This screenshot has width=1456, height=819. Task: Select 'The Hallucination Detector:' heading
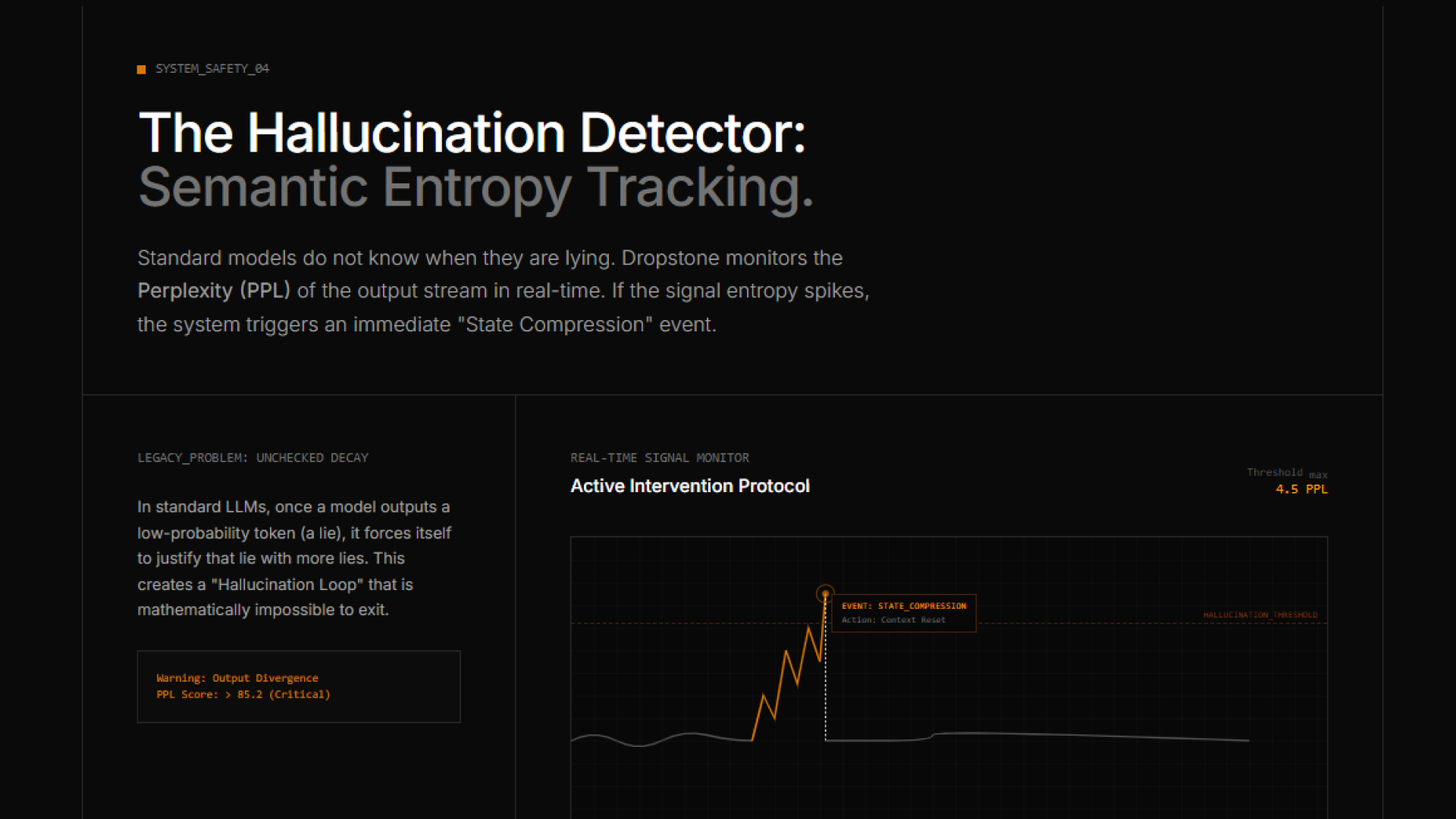click(472, 133)
